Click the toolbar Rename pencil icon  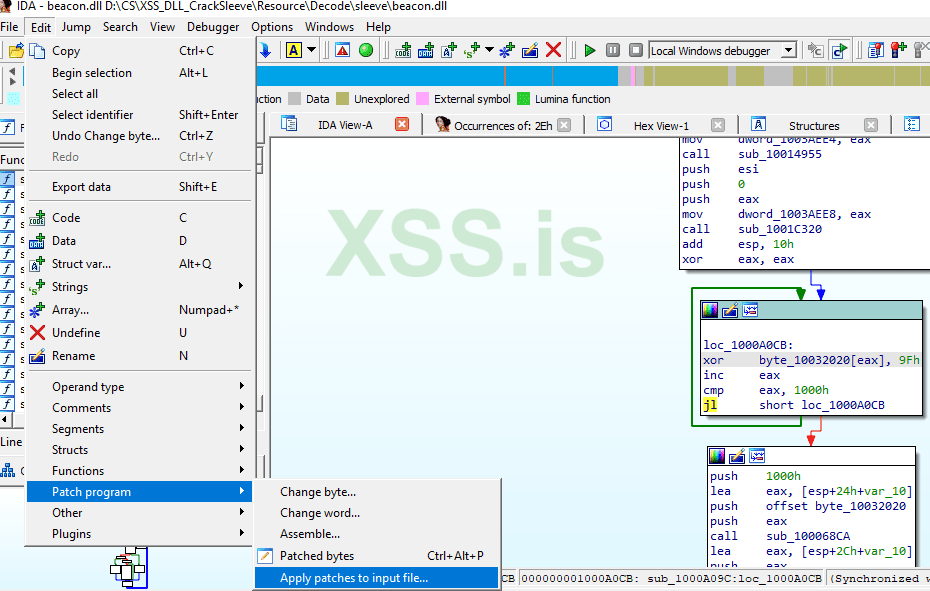pyautogui.click(x=530, y=50)
